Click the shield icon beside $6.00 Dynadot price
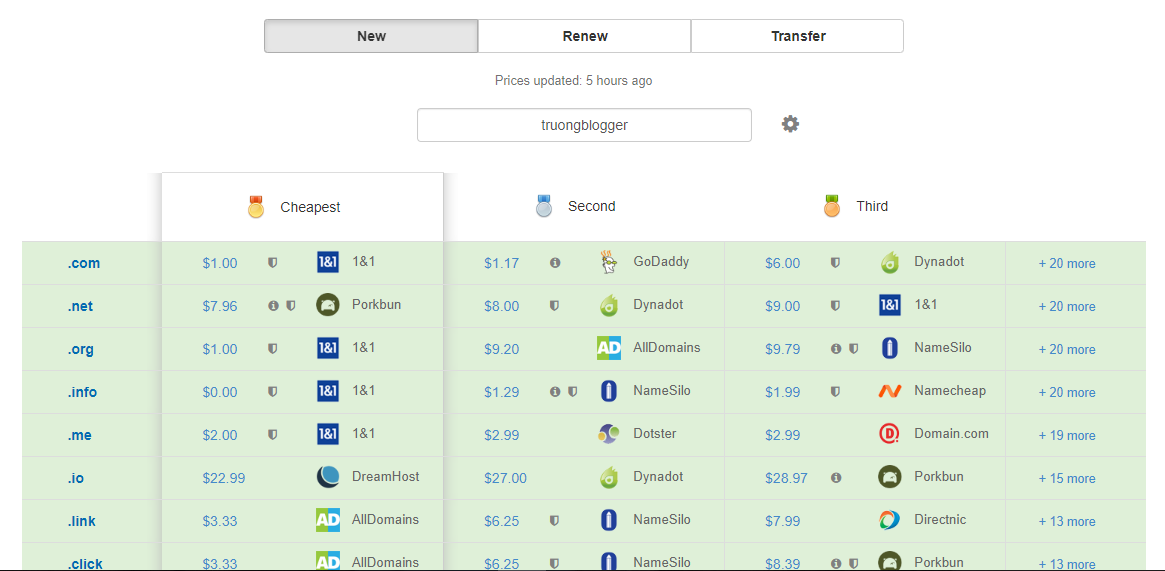Screen dimensions: 1165x571 pos(835,263)
